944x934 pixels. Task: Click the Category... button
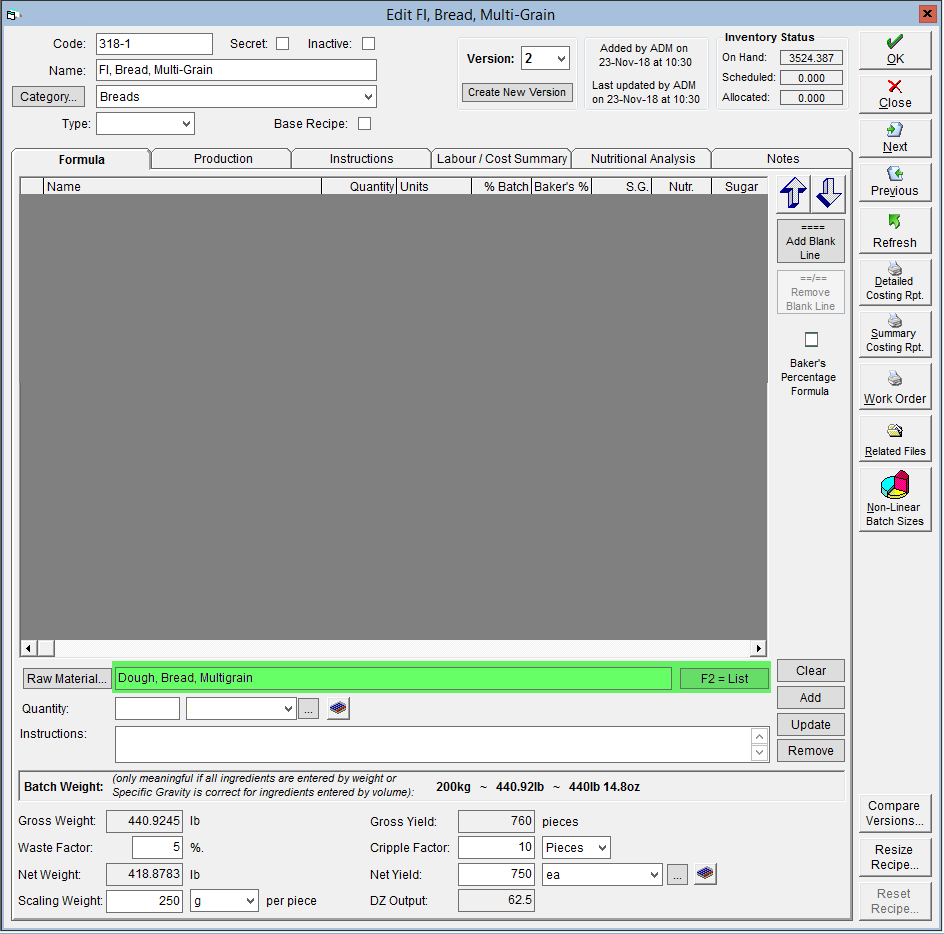pos(48,96)
